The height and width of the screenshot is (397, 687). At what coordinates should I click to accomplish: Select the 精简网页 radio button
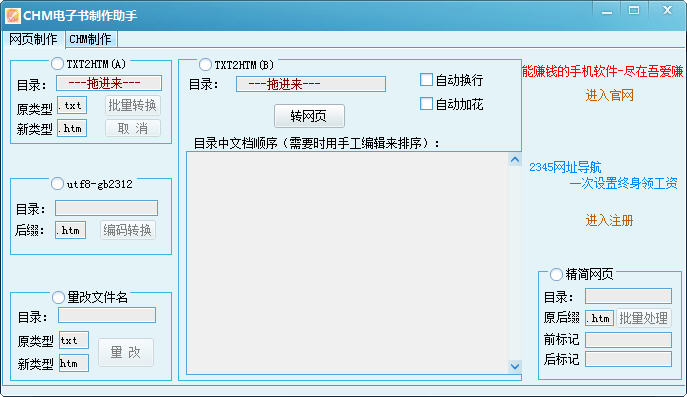click(x=556, y=274)
